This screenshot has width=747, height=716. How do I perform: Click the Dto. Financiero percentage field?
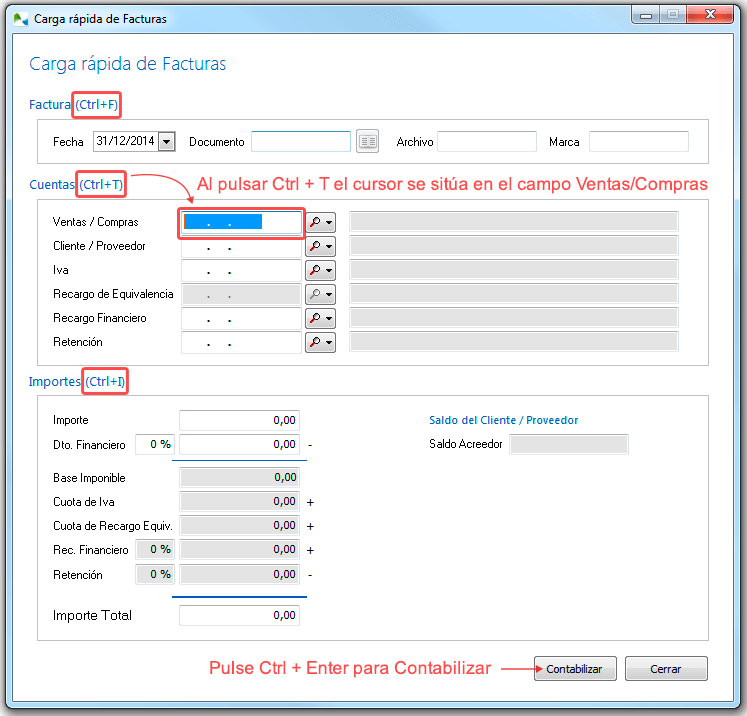click(154, 445)
